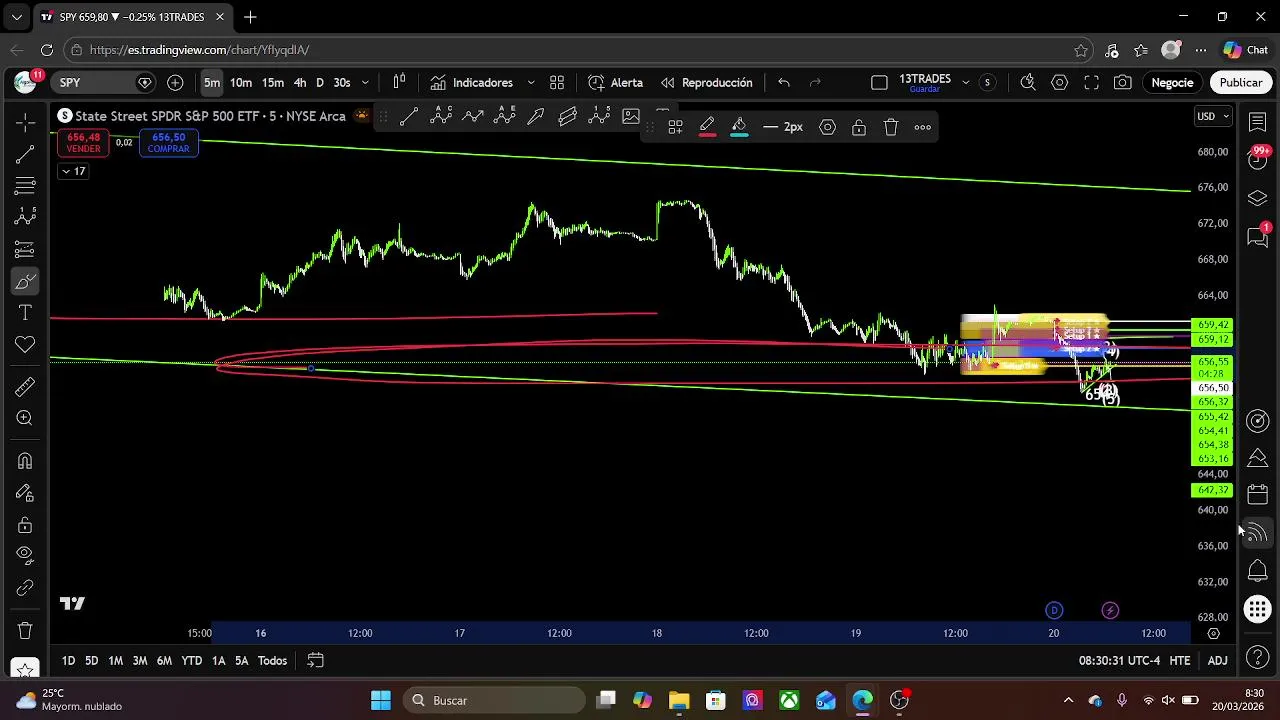Open quick search icon in top bar
Image resolution: width=1280 pixels, height=720 pixels.
click(1028, 83)
